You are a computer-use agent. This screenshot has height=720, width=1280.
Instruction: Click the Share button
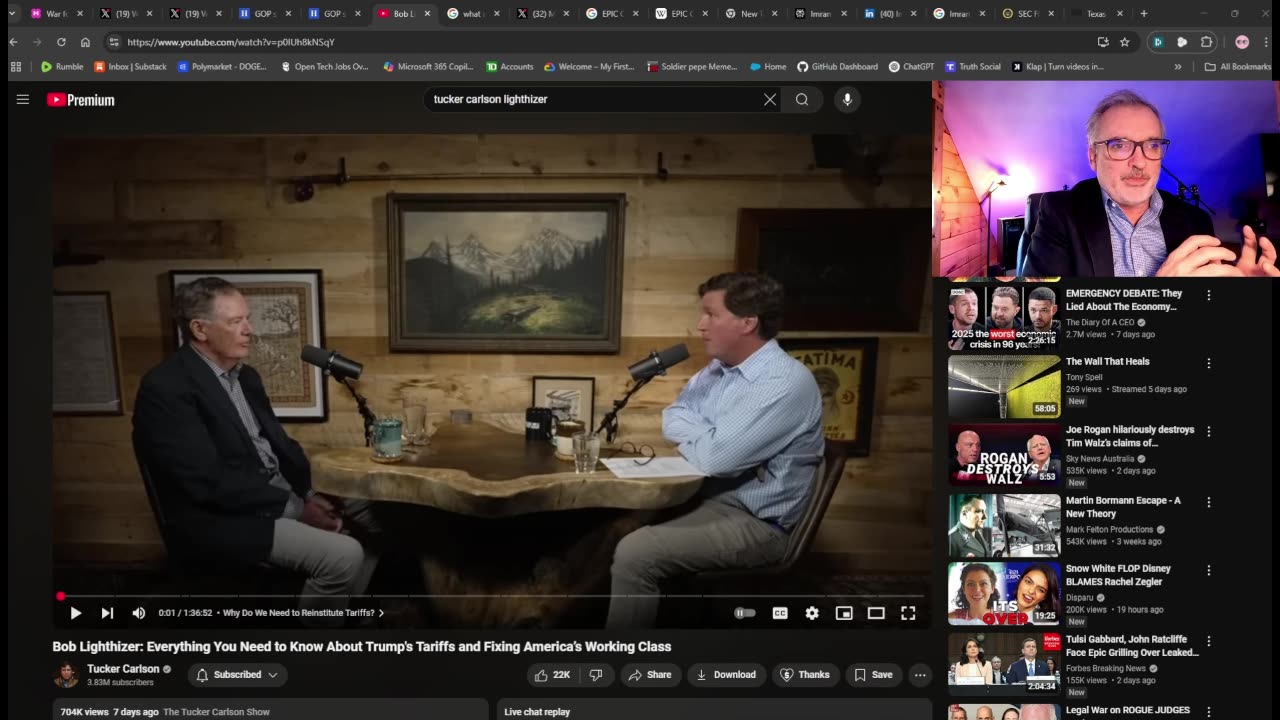coord(649,675)
